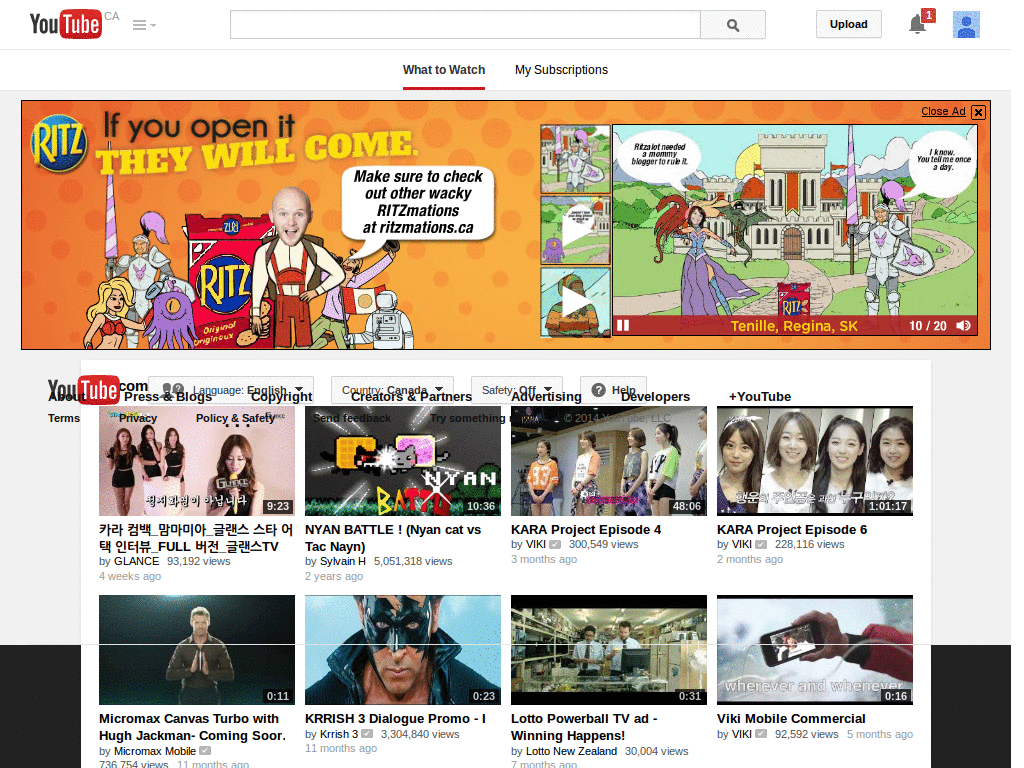
Task: Open the NYAN BATTLE video thumbnail
Action: pos(403,461)
